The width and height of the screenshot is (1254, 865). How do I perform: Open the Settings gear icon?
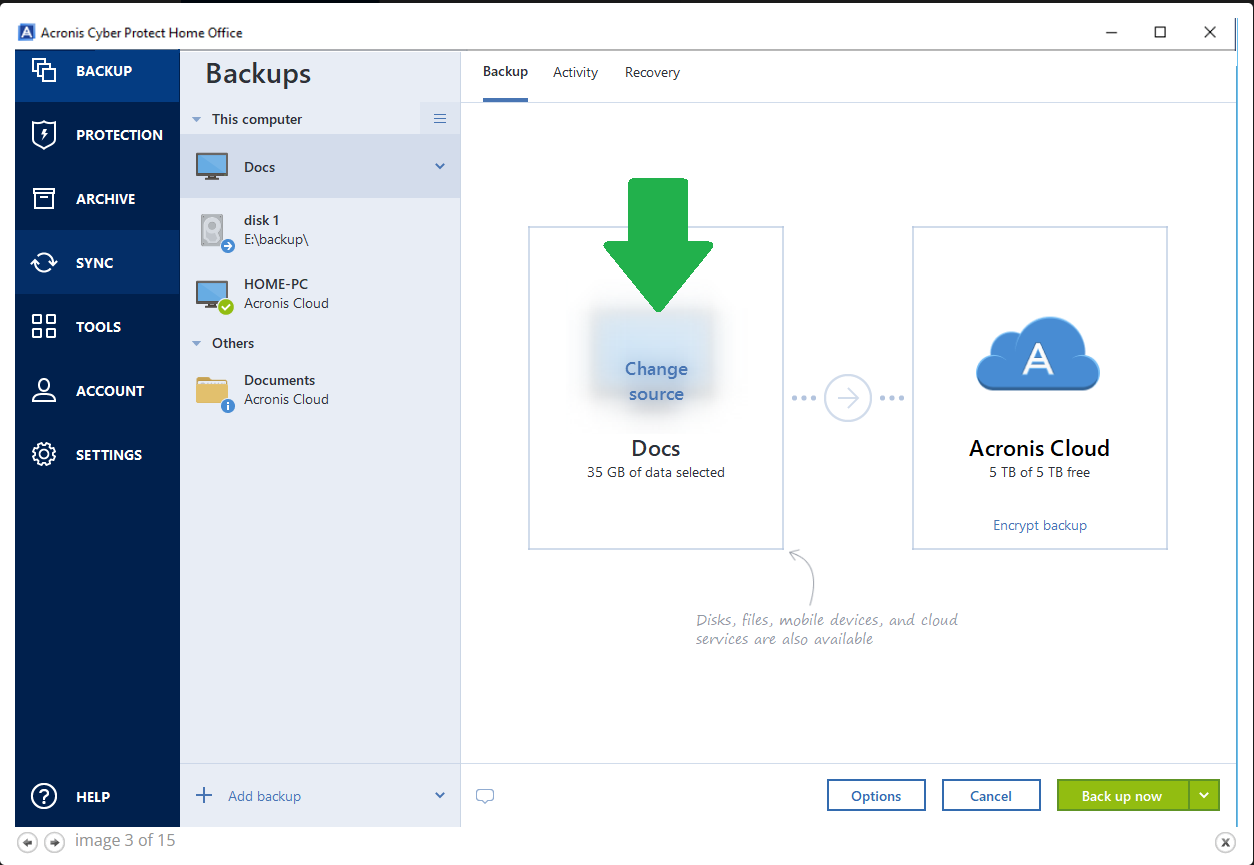click(x=43, y=455)
